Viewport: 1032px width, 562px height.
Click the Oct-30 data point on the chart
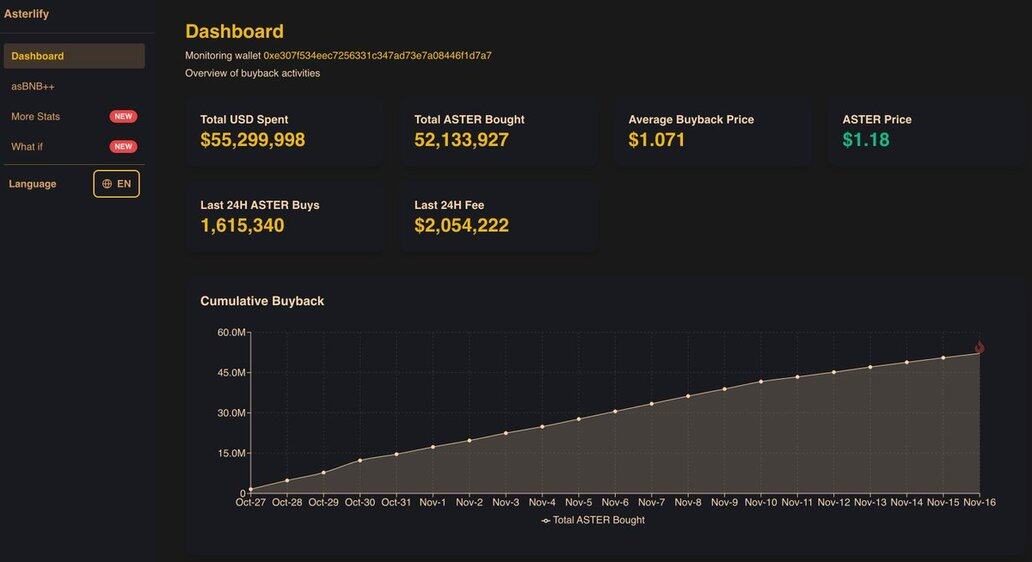(360, 460)
